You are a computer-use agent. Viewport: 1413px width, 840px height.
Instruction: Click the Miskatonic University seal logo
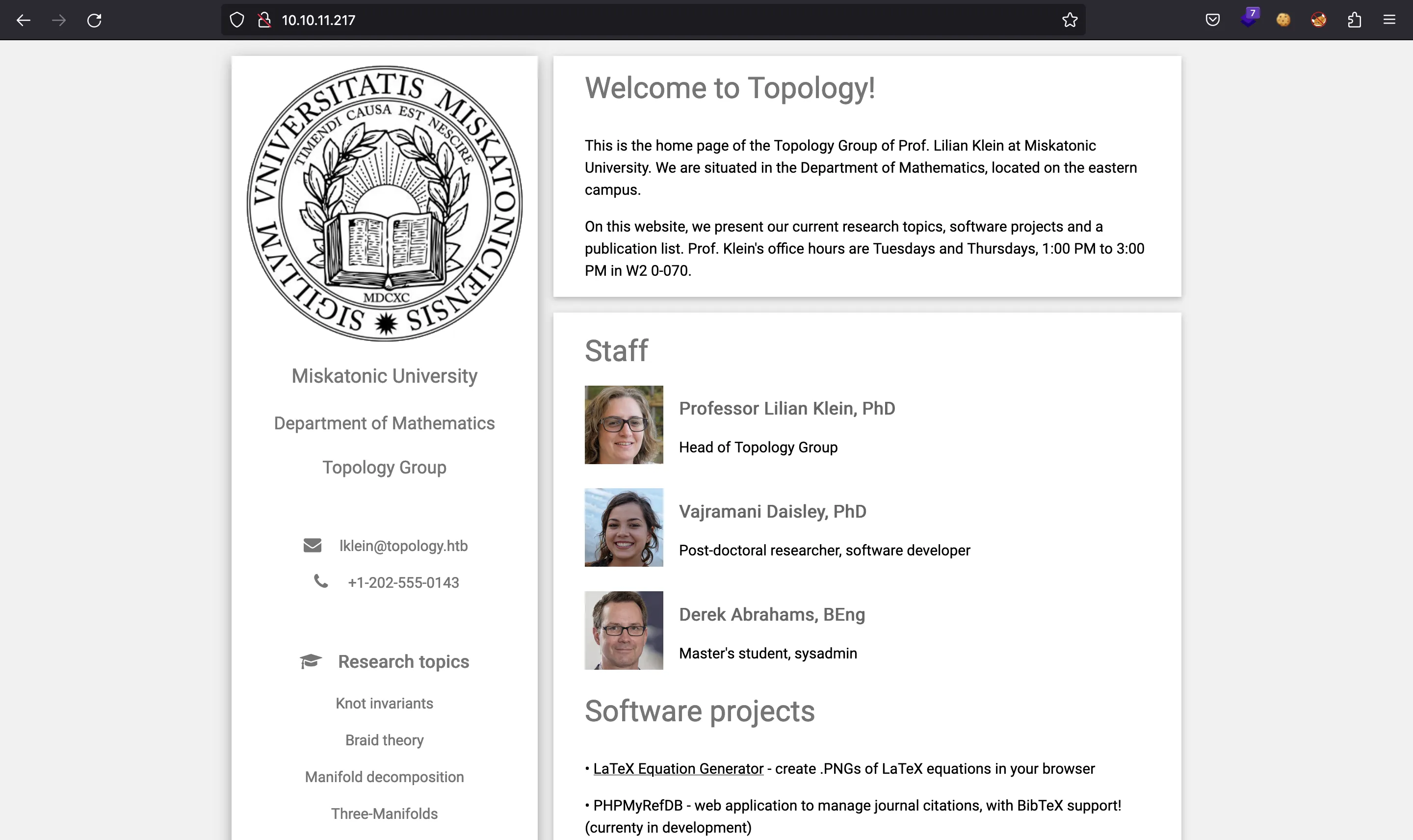(x=385, y=203)
